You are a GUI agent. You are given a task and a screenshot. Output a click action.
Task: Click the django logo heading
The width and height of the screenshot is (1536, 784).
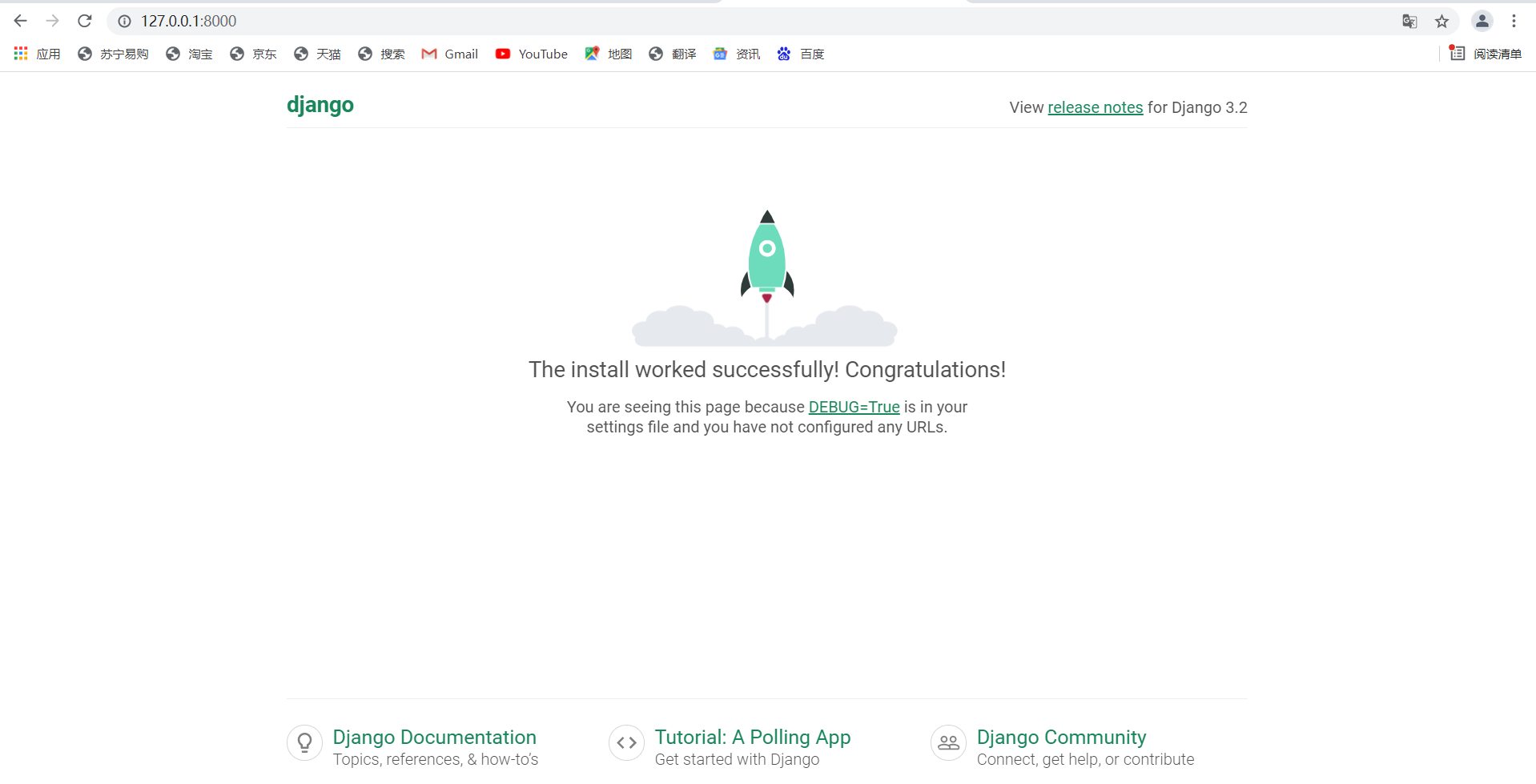tap(320, 105)
